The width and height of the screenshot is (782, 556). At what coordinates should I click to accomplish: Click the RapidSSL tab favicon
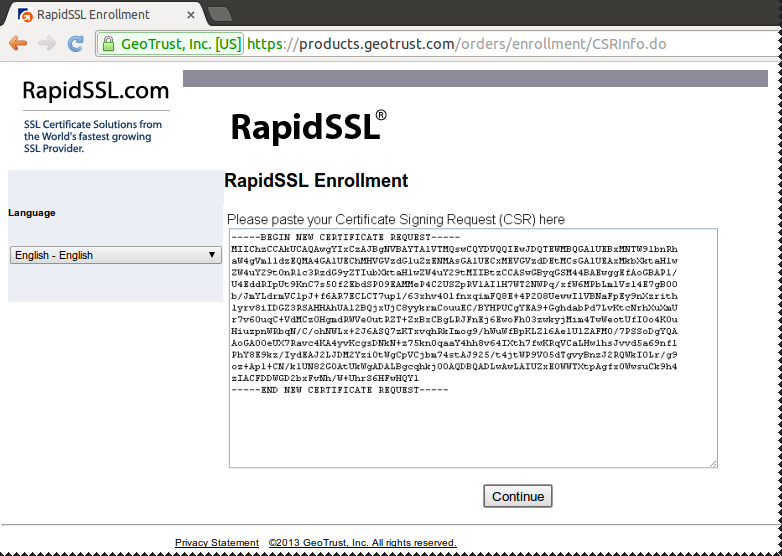pos(25,15)
